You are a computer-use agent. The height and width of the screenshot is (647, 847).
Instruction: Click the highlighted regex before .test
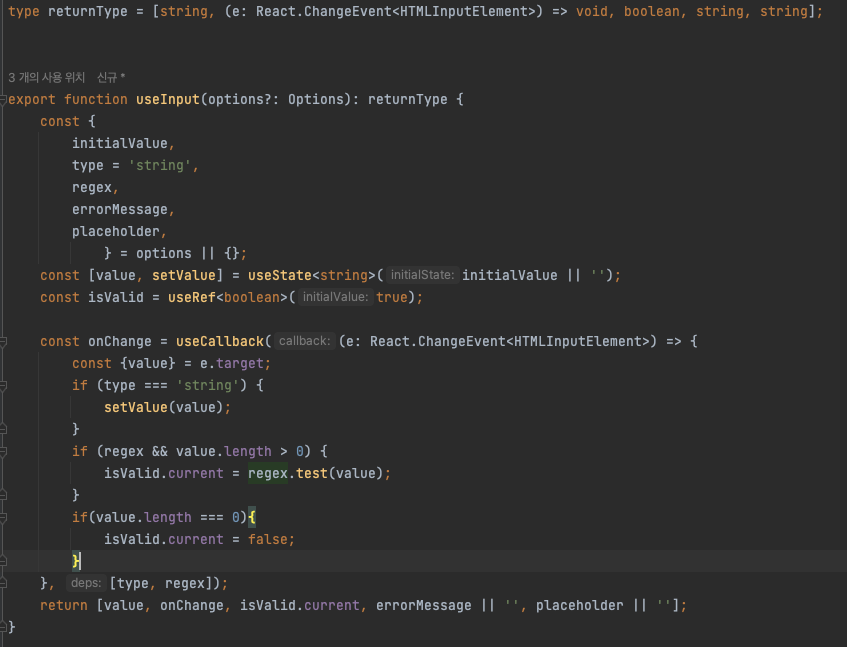(268, 474)
